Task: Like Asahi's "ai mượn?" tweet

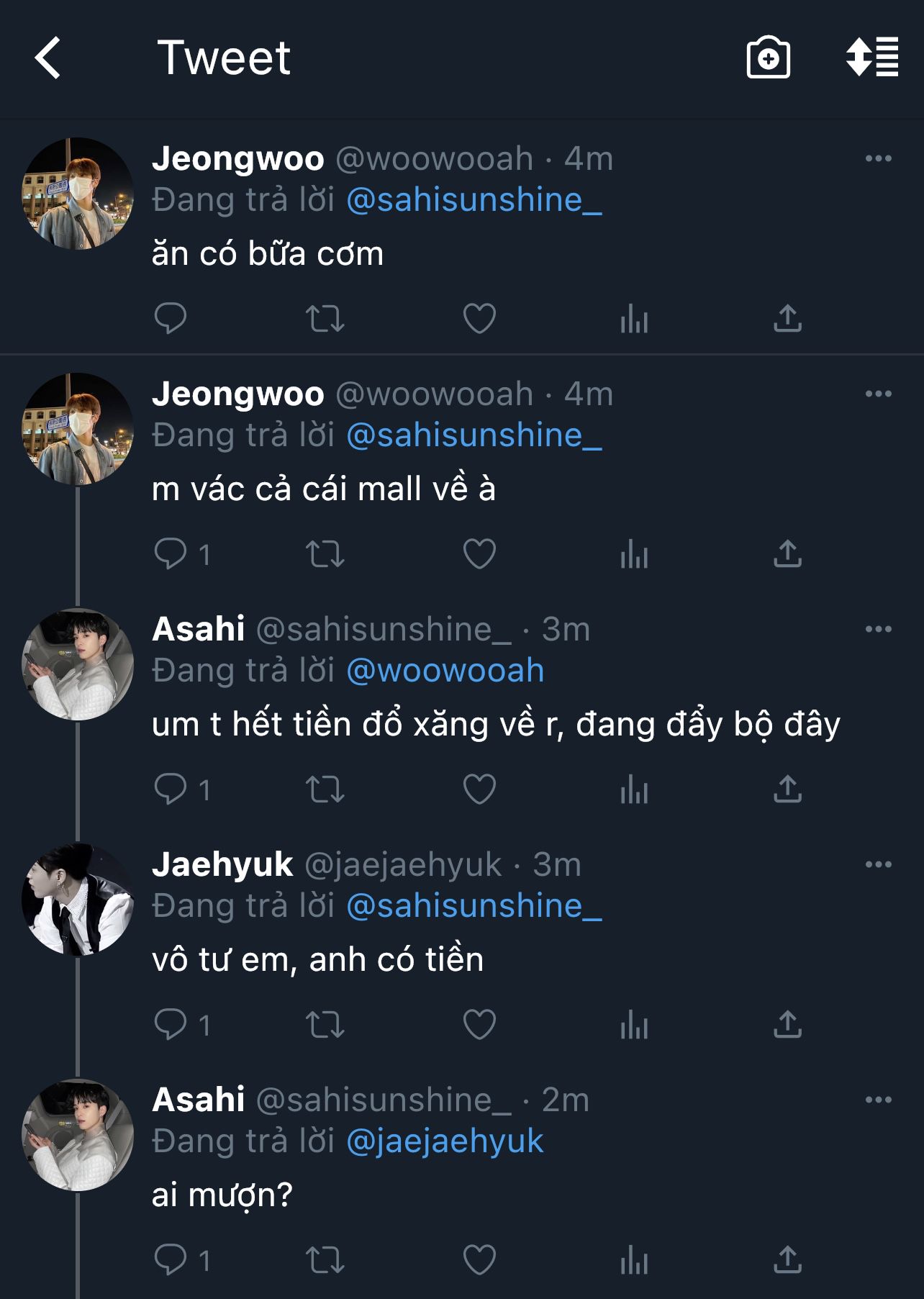Action: pos(479,1259)
